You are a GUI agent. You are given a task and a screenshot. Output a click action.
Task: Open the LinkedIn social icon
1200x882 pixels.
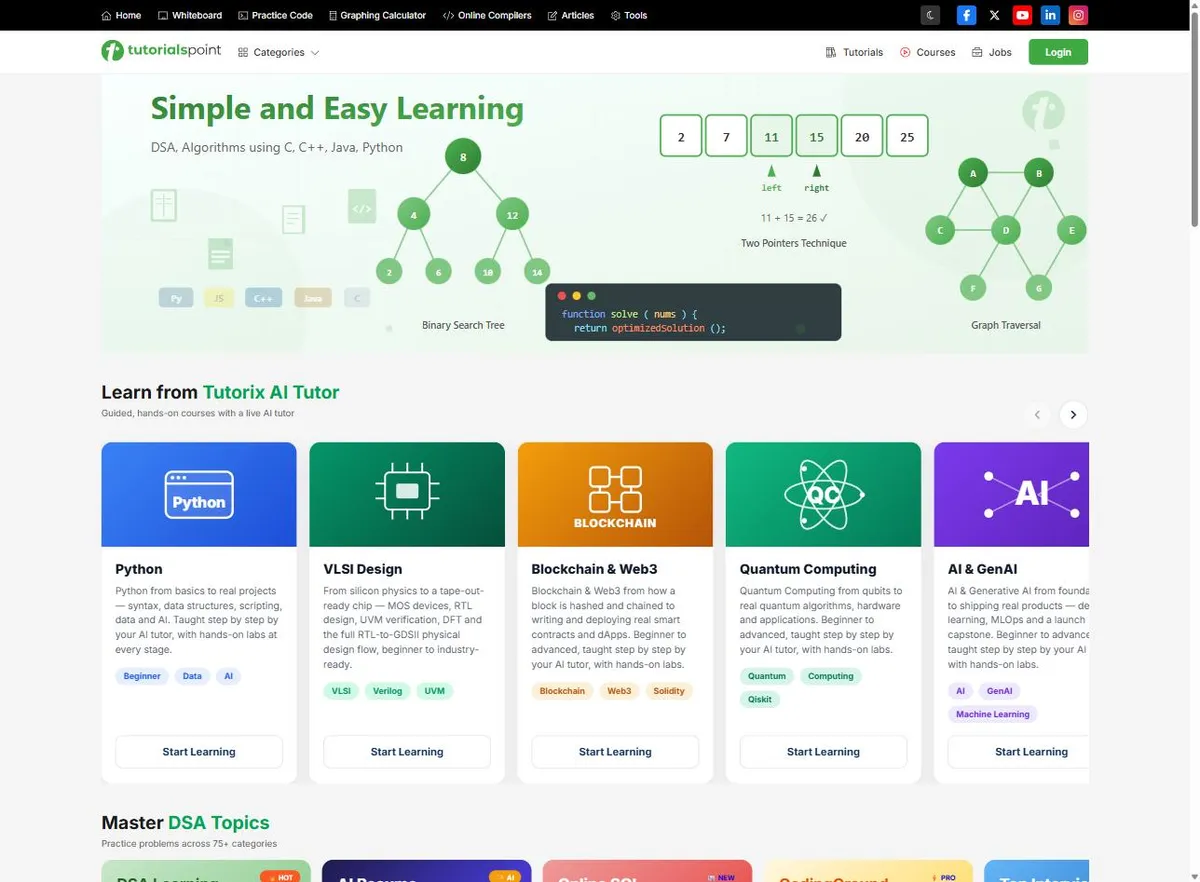point(1050,15)
